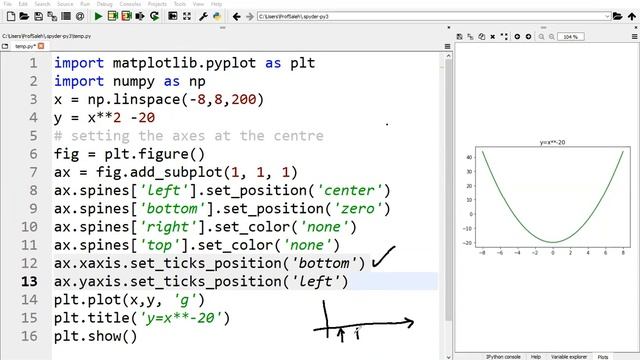Viewport: 640px width, 360px height.
Task: Toggle fullscreen mode icon
Action: [187, 16]
